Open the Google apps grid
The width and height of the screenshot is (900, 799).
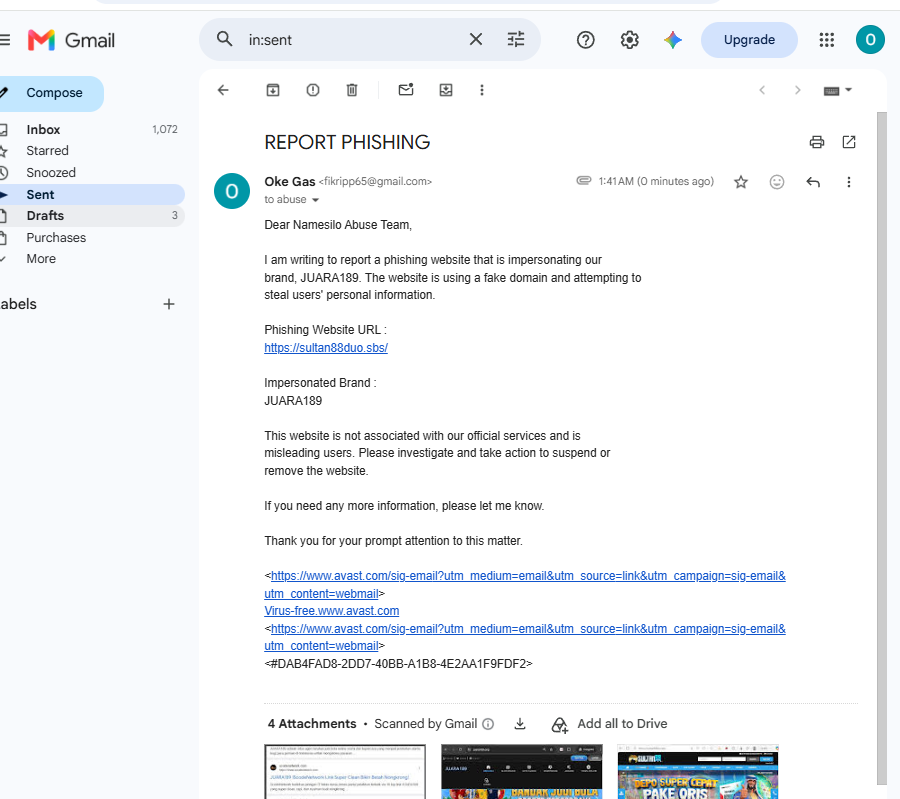[x=827, y=40]
